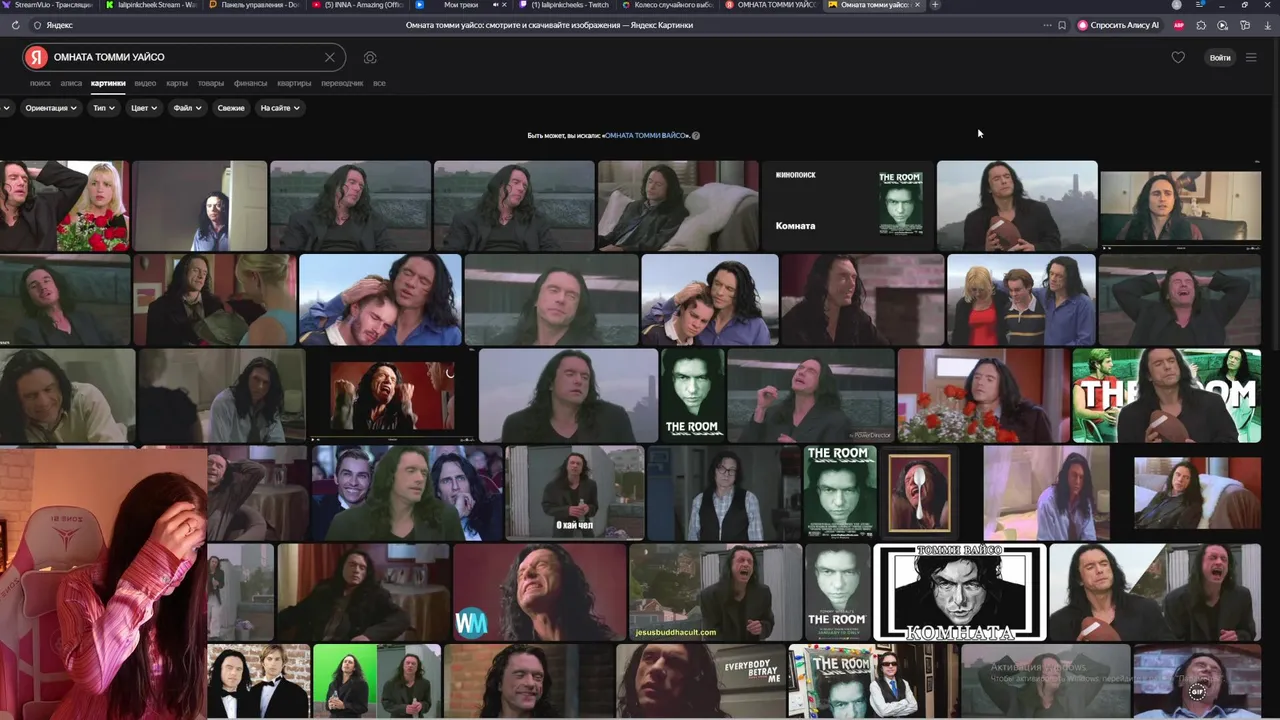Open the все services tab
Viewport: 1280px width, 720px height.
pos(379,83)
